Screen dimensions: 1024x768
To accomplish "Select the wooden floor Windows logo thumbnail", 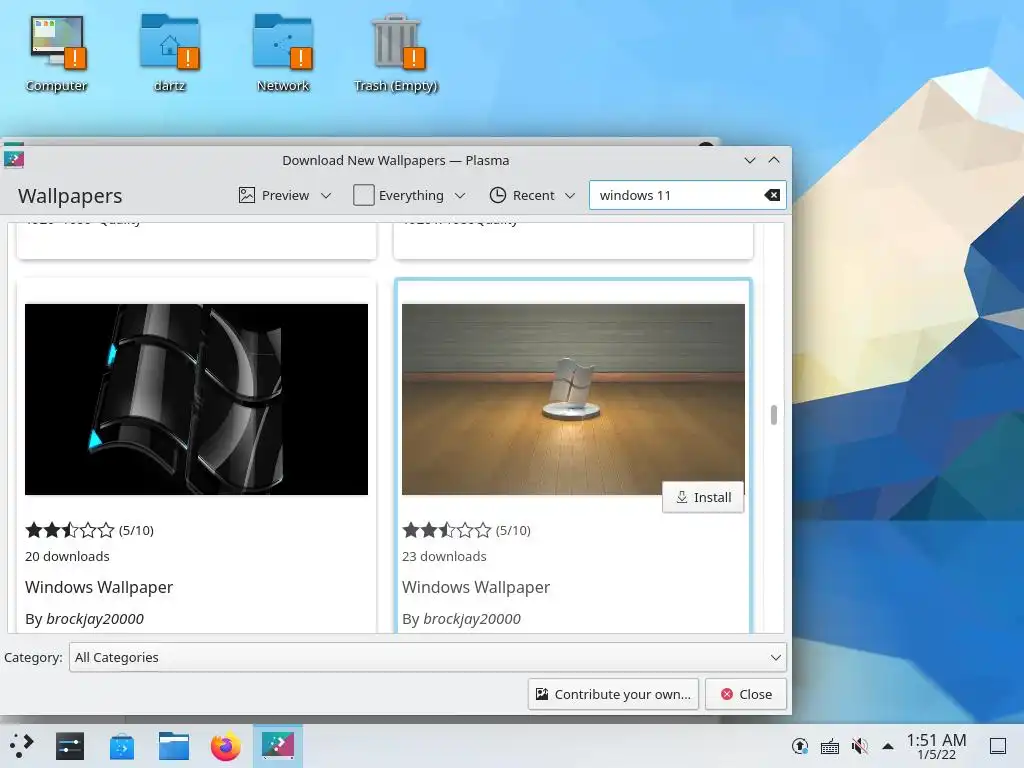I will tap(573, 399).
